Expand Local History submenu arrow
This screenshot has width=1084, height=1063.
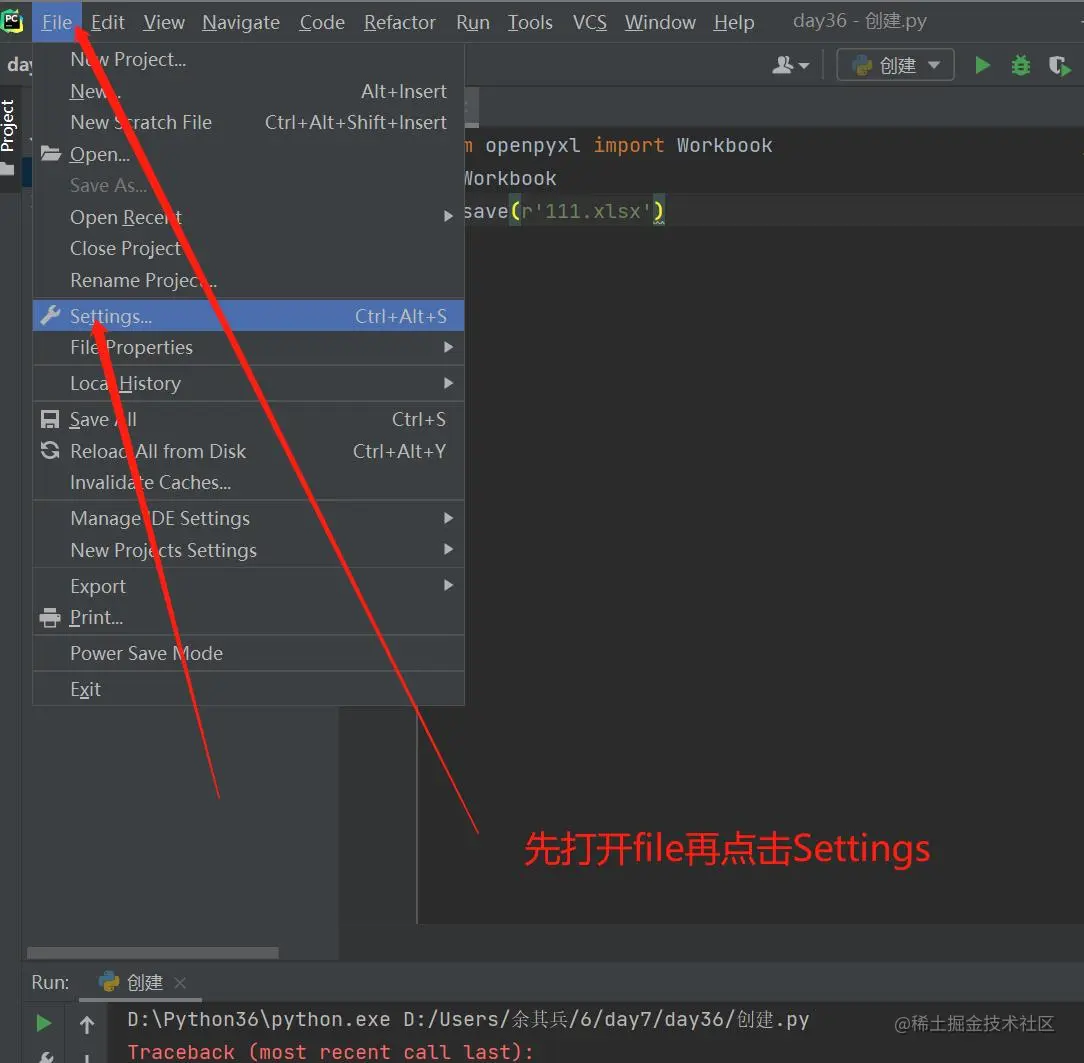click(x=448, y=383)
